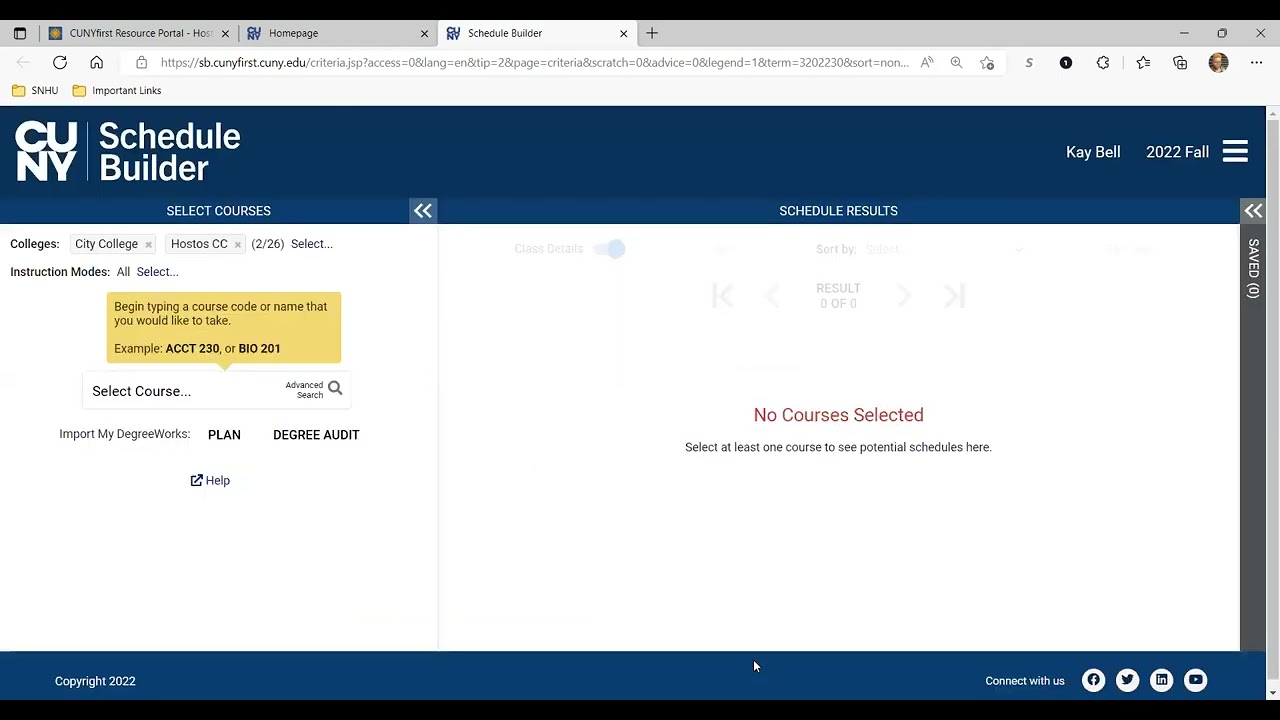Open the SNHU bookmarks folder
The height and width of the screenshot is (720, 1280).
click(35, 91)
